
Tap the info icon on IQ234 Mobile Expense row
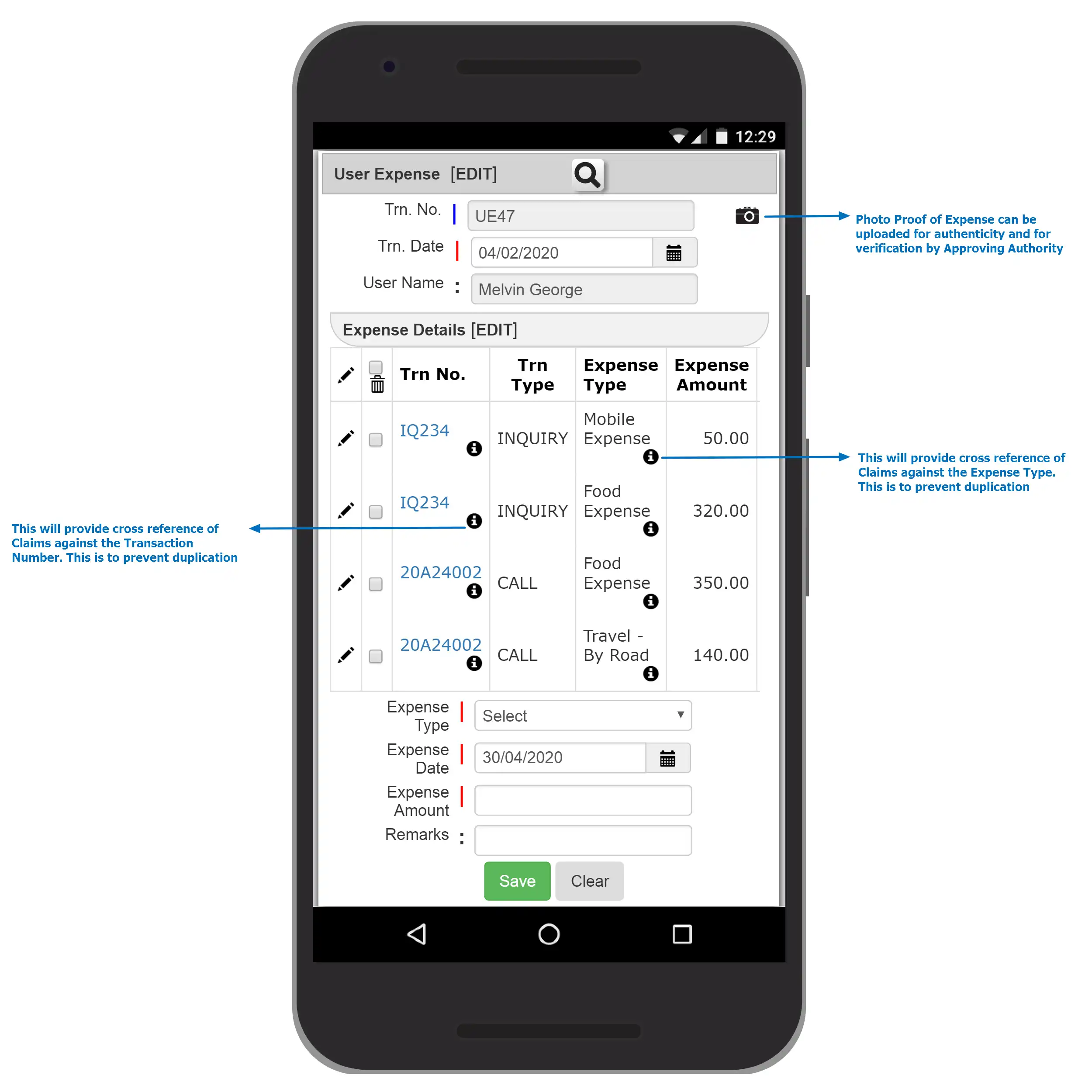(x=648, y=458)
